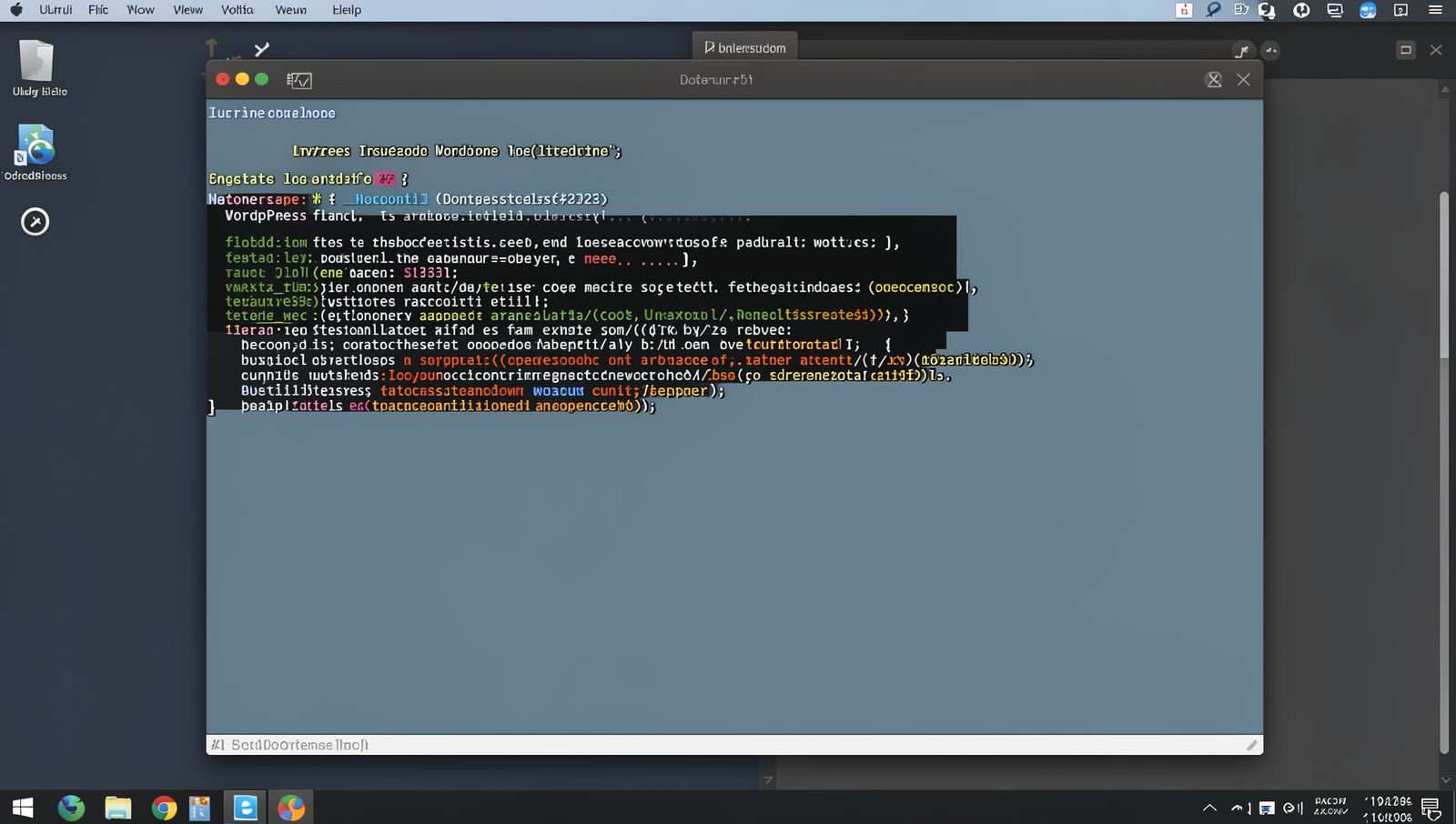This screenshot has width=1456, height=824.
Task: Switch to the colorful round app in taskbar
Action: tap(291, 808)
